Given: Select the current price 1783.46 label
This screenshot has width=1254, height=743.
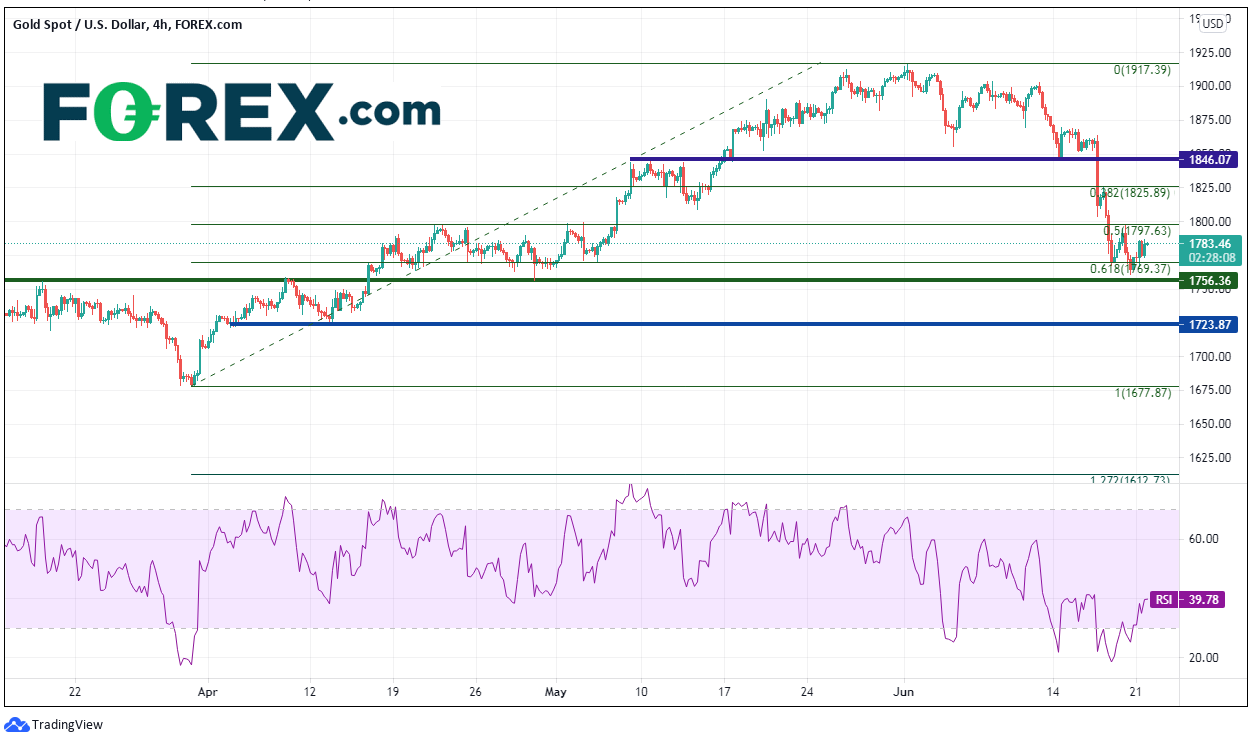Looking at the screenshot, I should (x=1212, y=243).
